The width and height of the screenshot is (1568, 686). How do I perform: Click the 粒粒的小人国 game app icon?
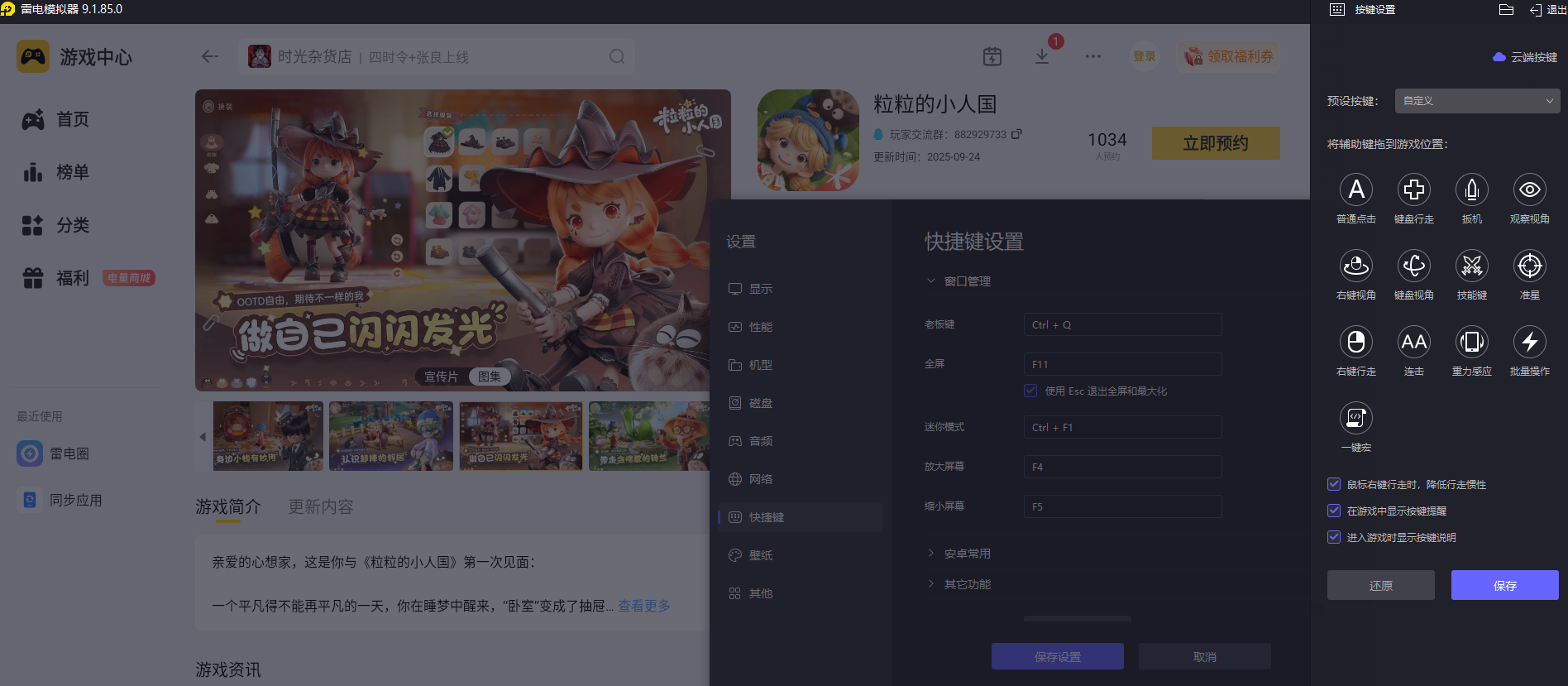(x=808, y=140)
